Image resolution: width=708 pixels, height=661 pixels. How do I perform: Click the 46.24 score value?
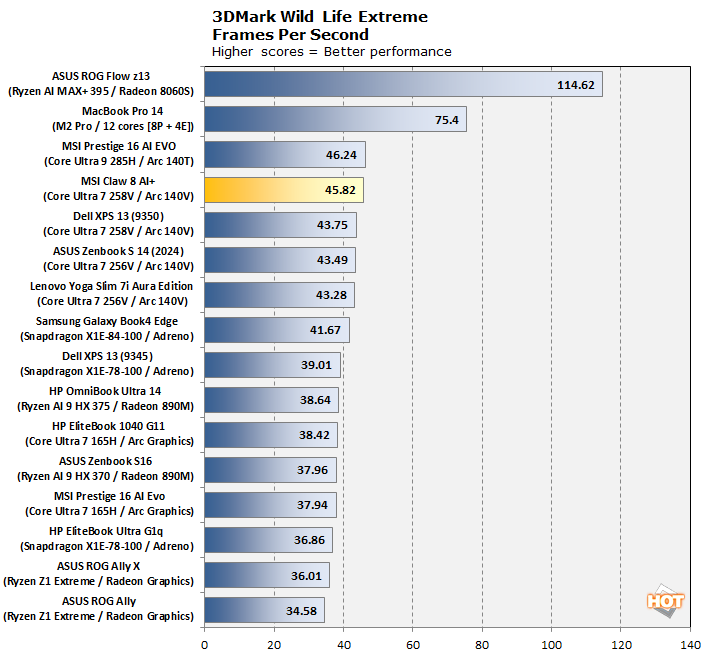click(x=341, y=155)
